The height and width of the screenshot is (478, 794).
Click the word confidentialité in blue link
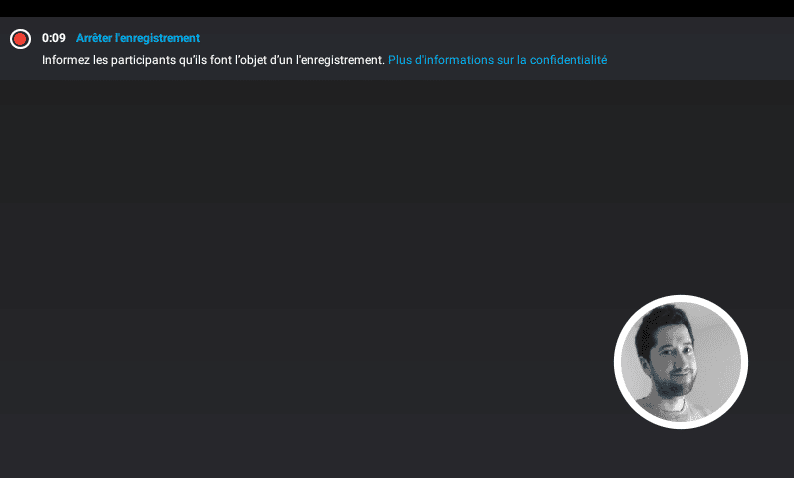(x=568, y=60)
